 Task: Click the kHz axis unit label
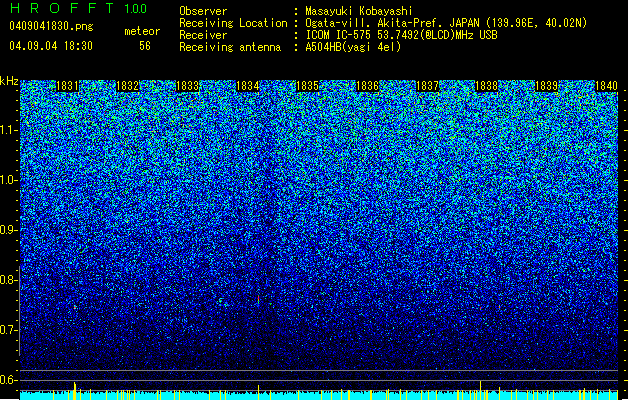[9, 81]
